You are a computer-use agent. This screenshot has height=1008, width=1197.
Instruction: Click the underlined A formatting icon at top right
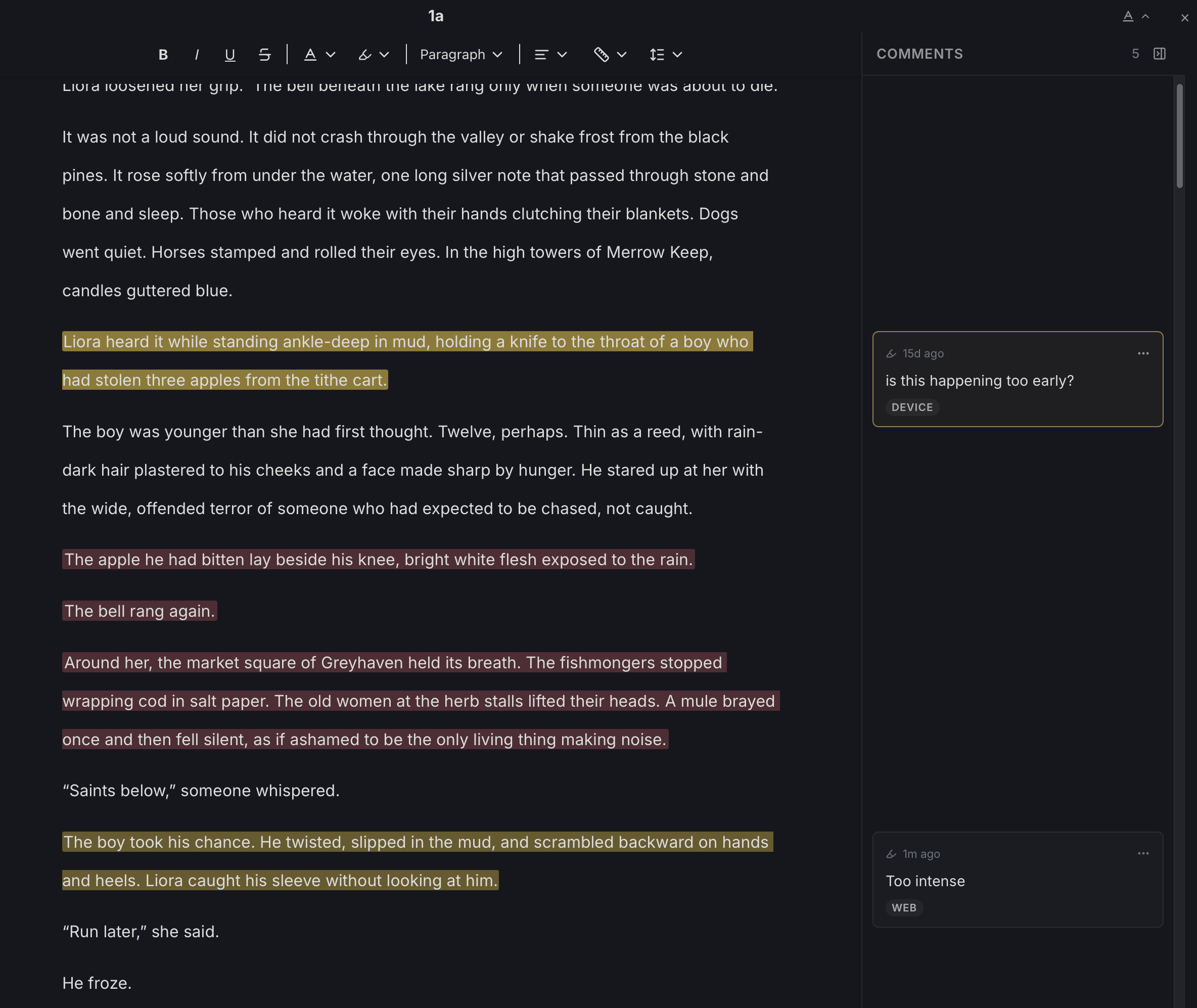click(1128, 17)
